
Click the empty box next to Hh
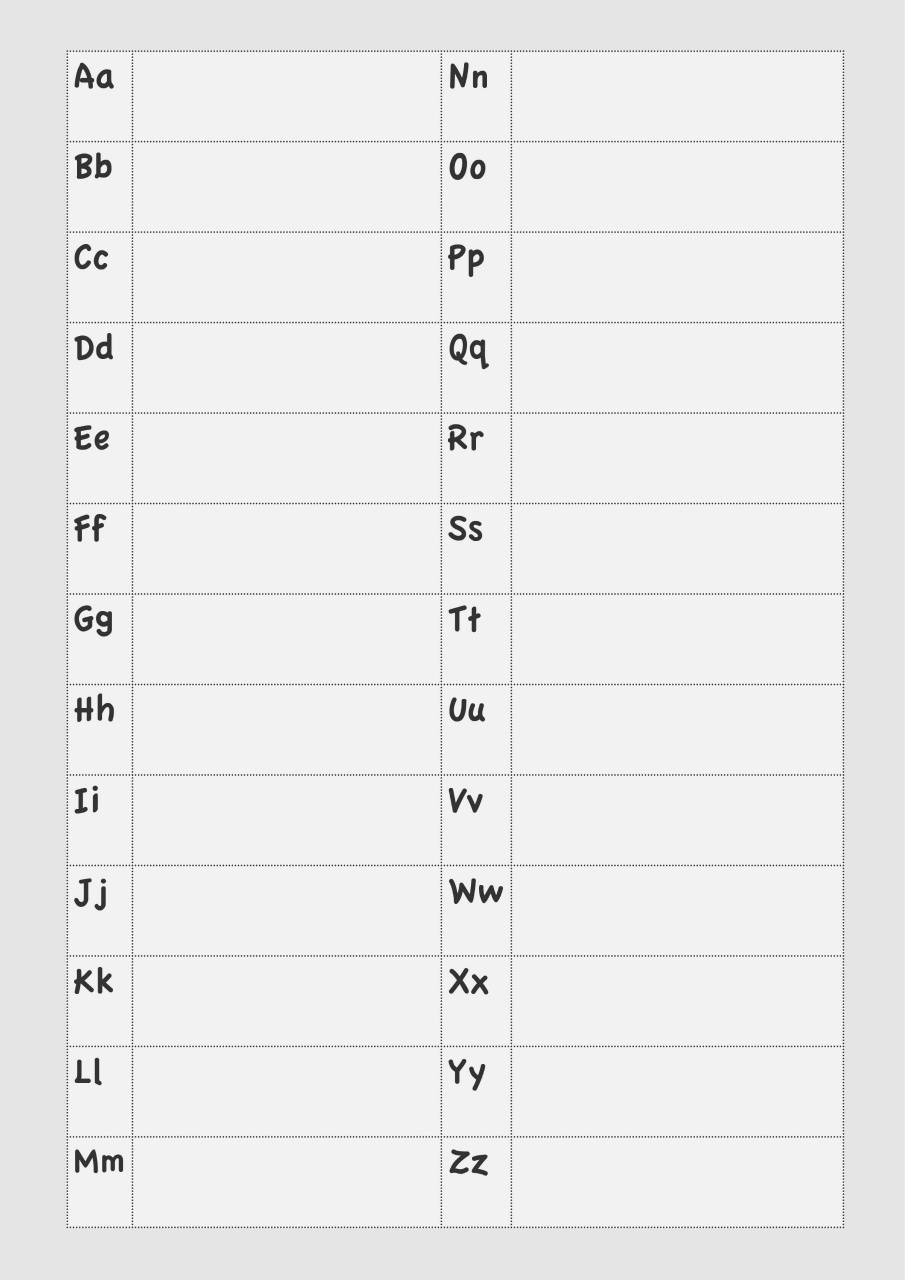pyautogui.click(x=286, y=730)
